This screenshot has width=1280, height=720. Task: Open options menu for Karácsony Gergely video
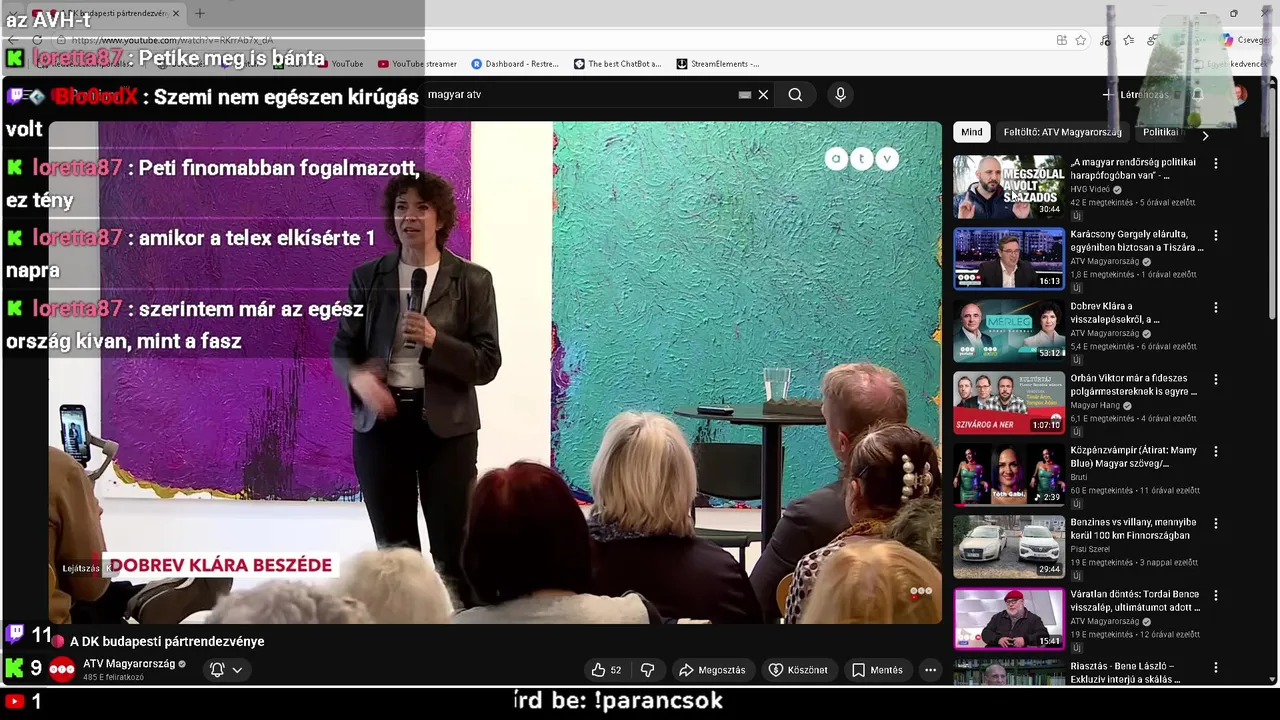(1216, 235)
